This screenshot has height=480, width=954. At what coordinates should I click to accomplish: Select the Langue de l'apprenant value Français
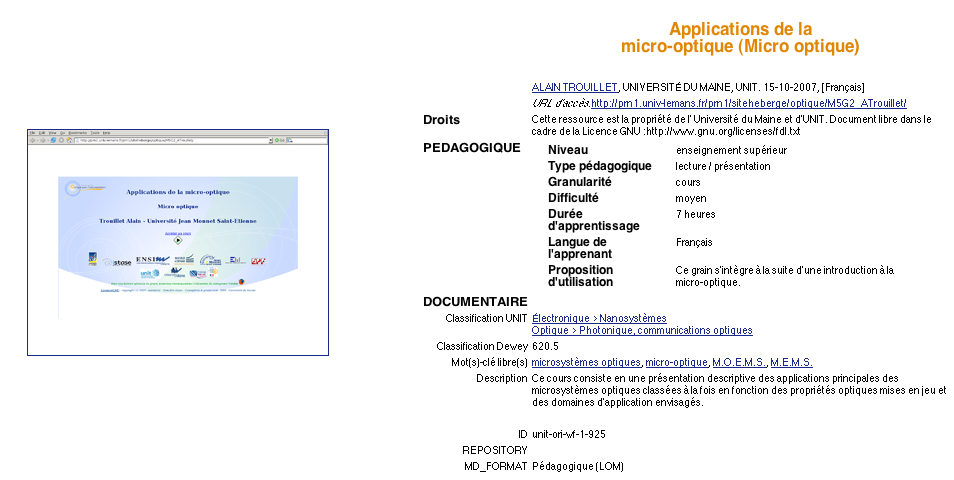pos(694,242)
